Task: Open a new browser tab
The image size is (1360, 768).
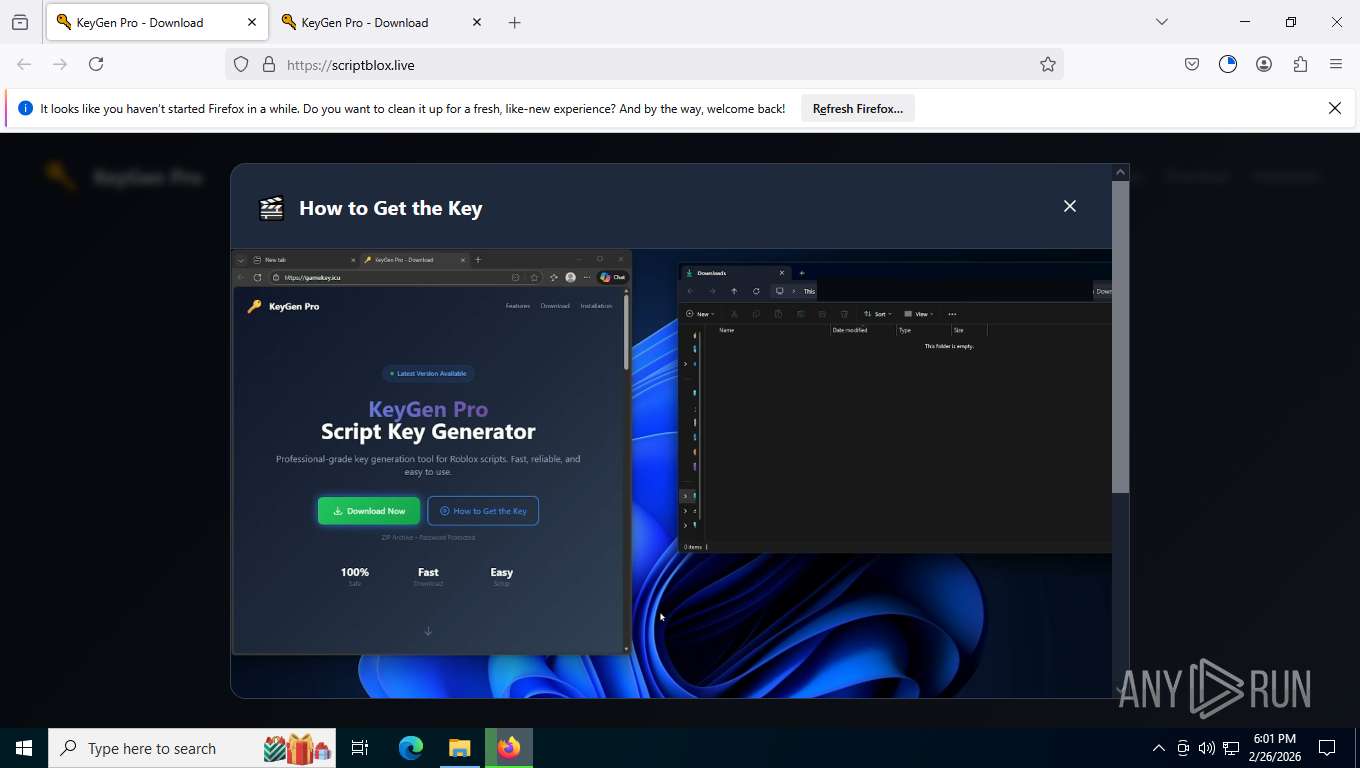Action: click(x=515, y=22)
